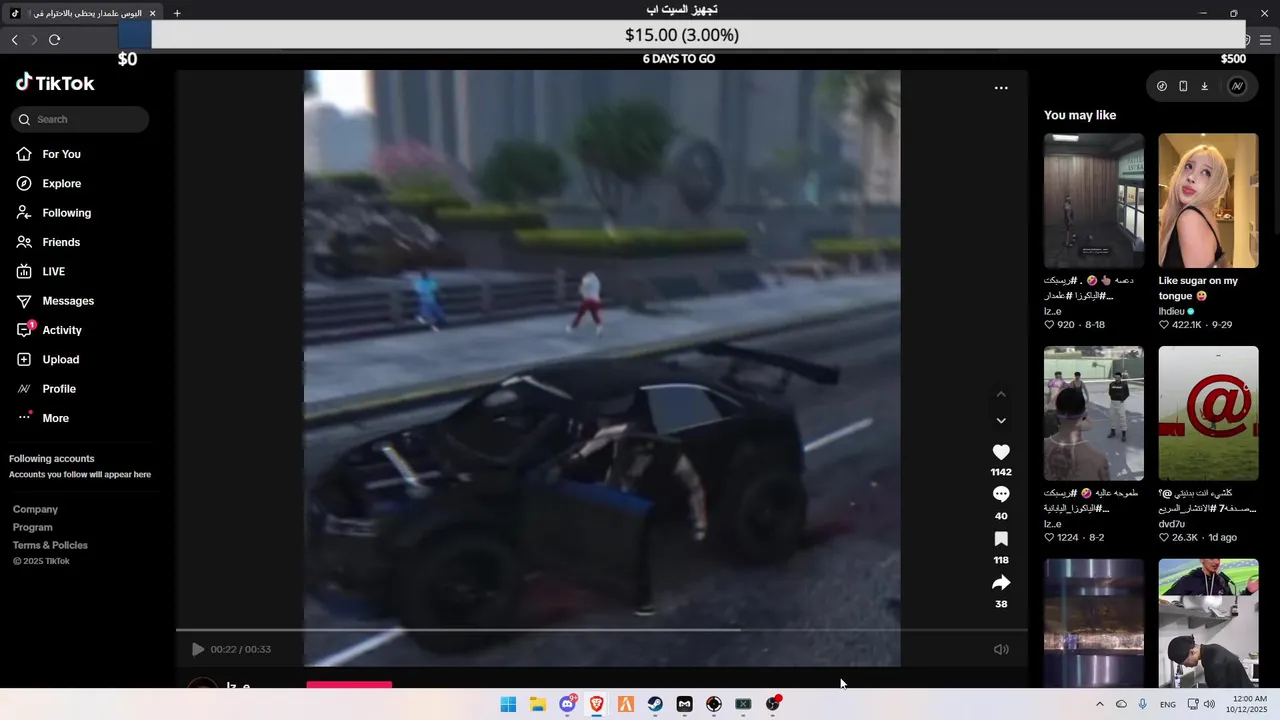The image size is (1280, 720).
Task: Click the Following accounts heading
Action: (52, 459)
